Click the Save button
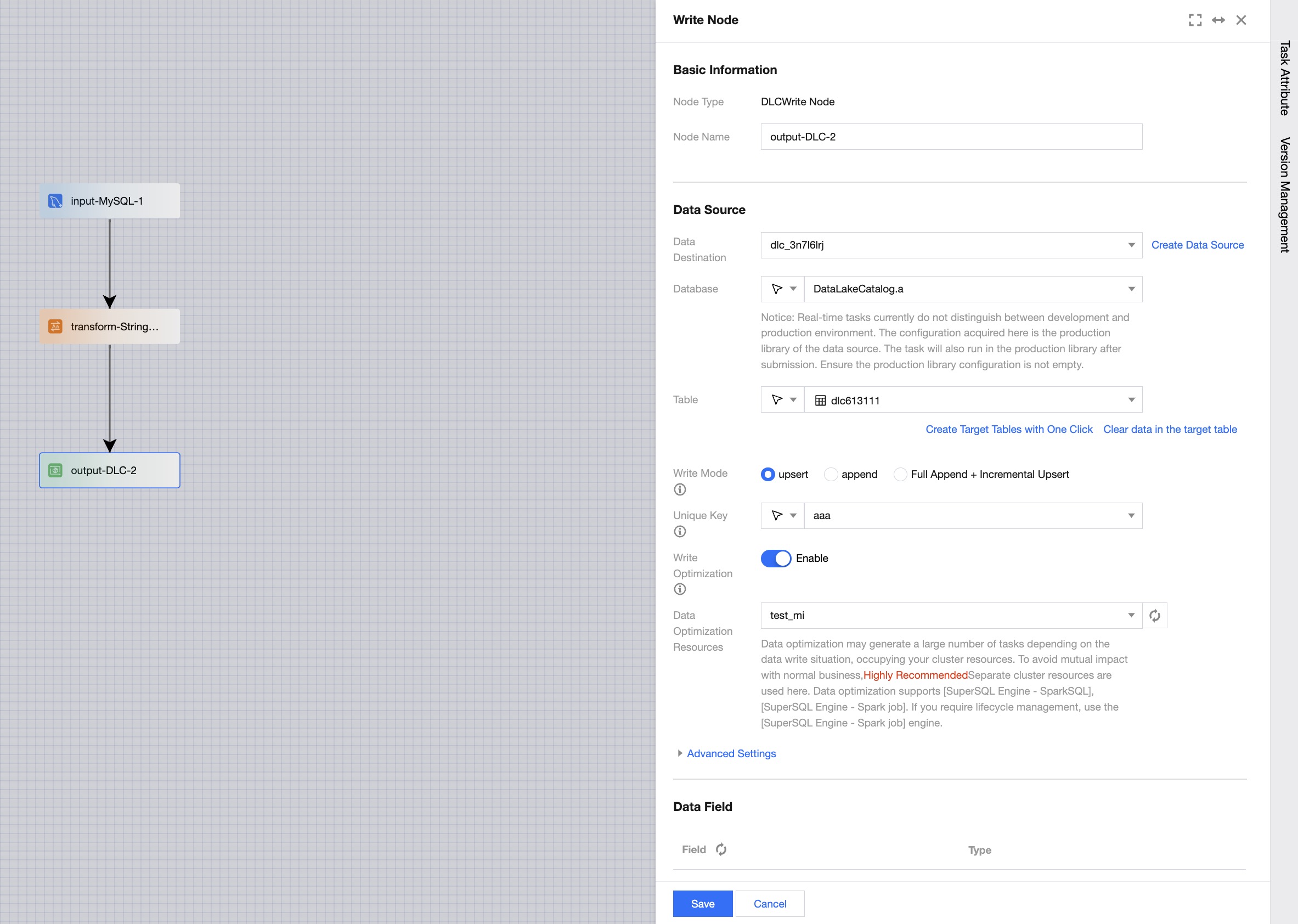Screen dimensions: 1298x924 pyautogui.click(x=702, y=904)
